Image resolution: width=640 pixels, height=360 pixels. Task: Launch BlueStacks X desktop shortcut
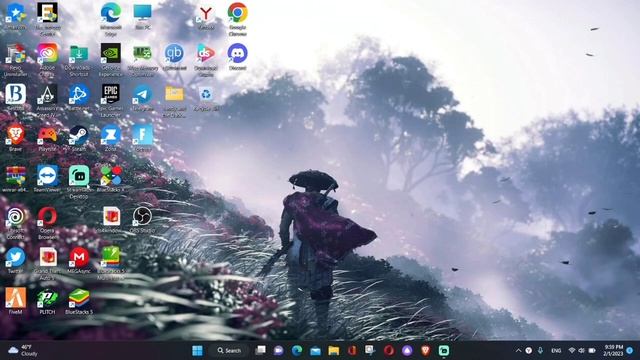[111, 176]
